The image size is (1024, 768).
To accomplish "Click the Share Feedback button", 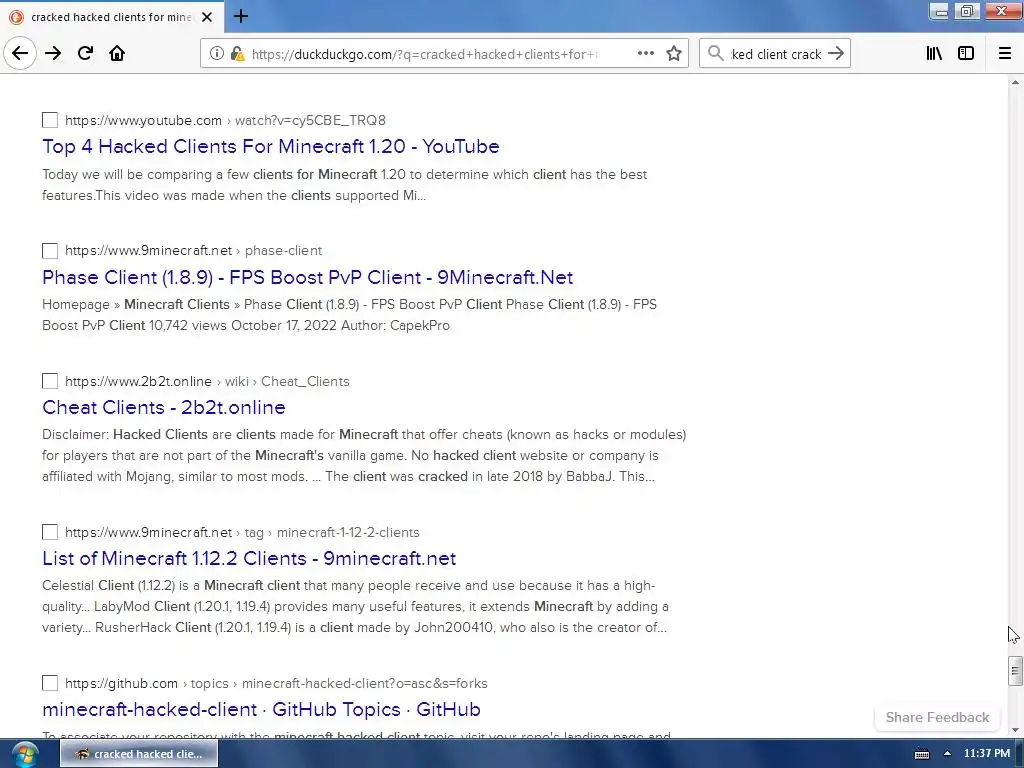I will click(937, 717).
